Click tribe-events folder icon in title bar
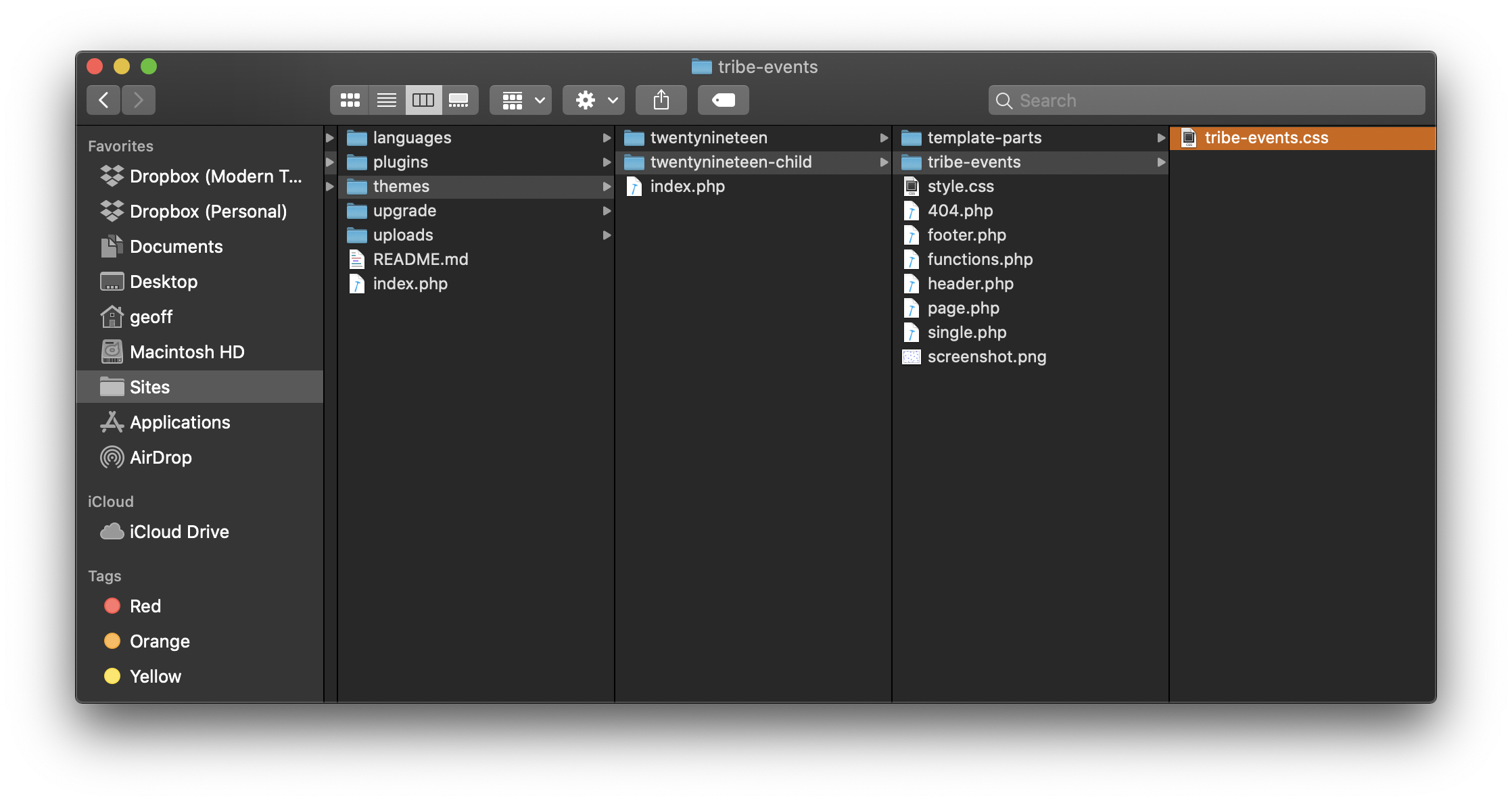The height and width of the screenshot is (803, 1512). (x=702, y=66)
